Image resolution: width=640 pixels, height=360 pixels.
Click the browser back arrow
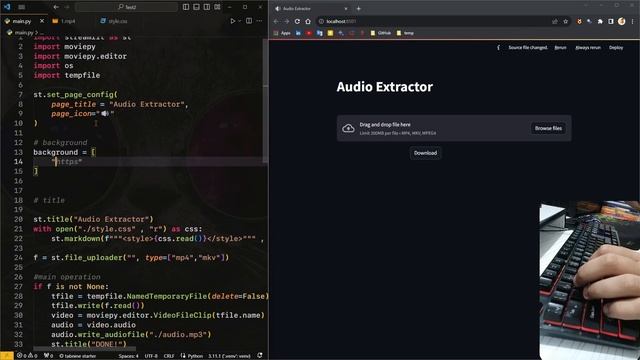click(x=276, y=21)
